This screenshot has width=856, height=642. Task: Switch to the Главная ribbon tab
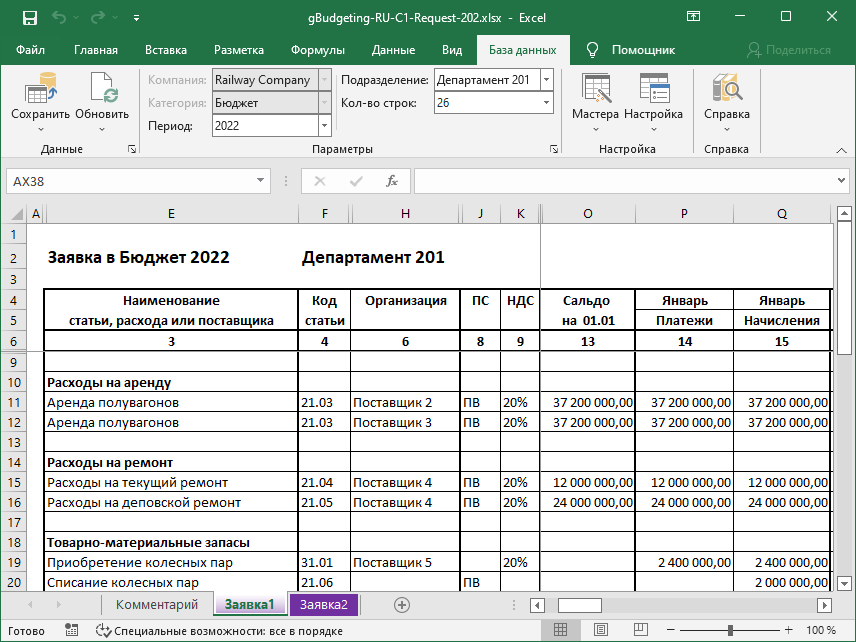[96, 50]
